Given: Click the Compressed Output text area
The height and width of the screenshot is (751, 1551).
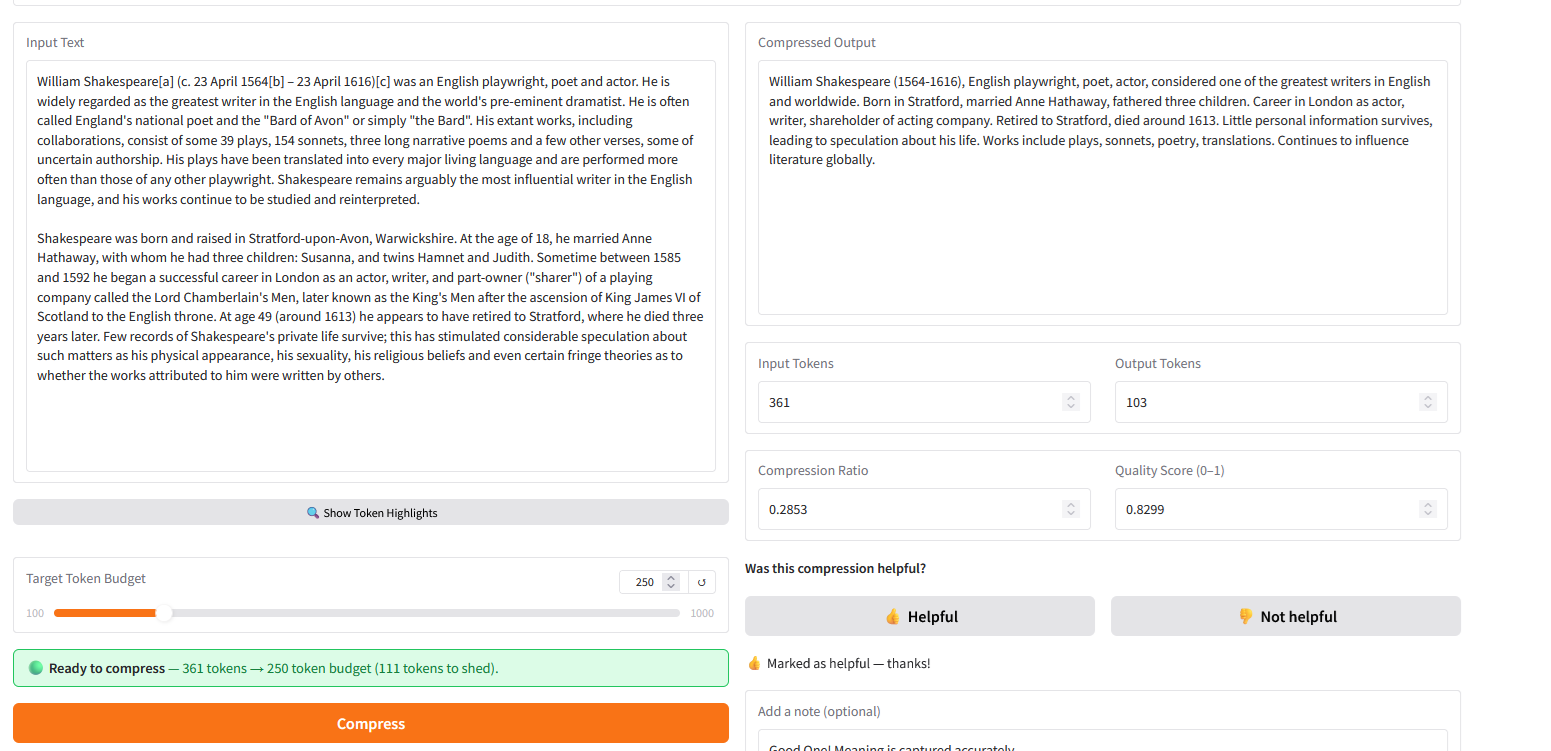Looking at the screenshot, I should click(1102, 188).
